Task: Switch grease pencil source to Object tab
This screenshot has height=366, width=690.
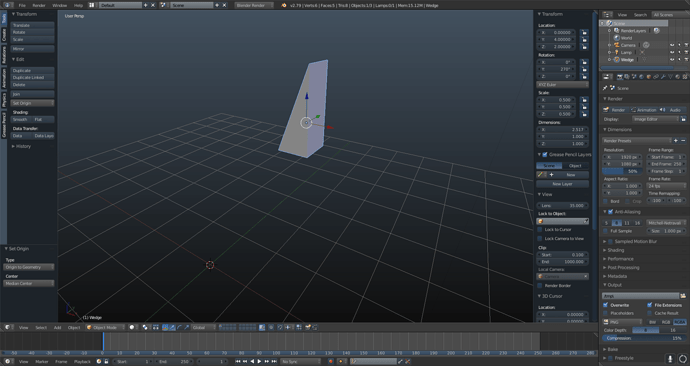Action: 576,166
